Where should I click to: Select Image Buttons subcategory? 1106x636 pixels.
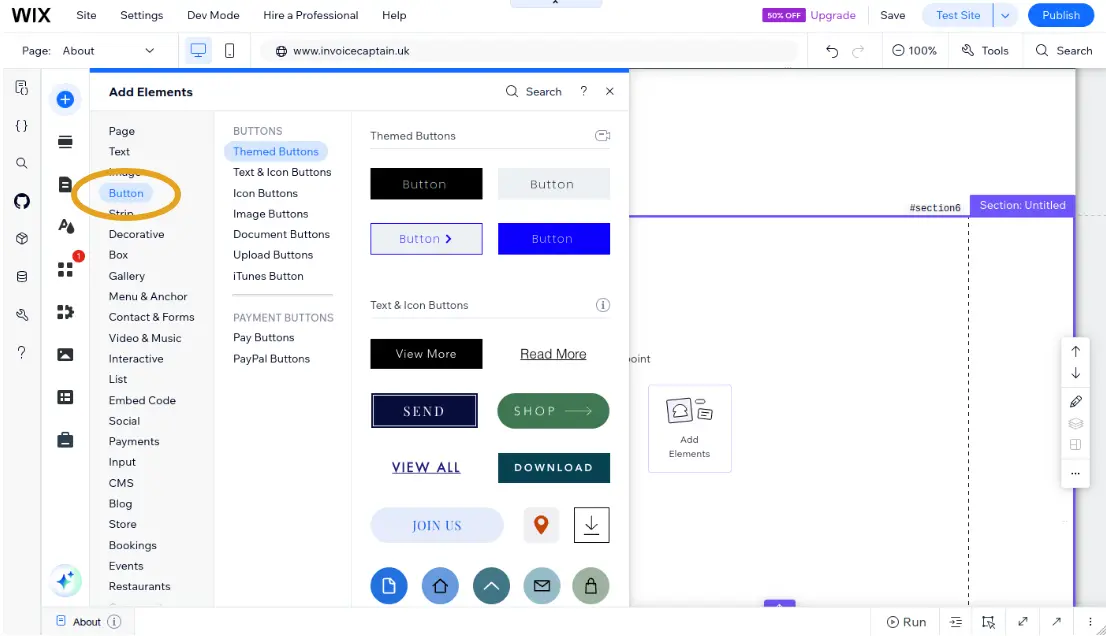(270, 214)
